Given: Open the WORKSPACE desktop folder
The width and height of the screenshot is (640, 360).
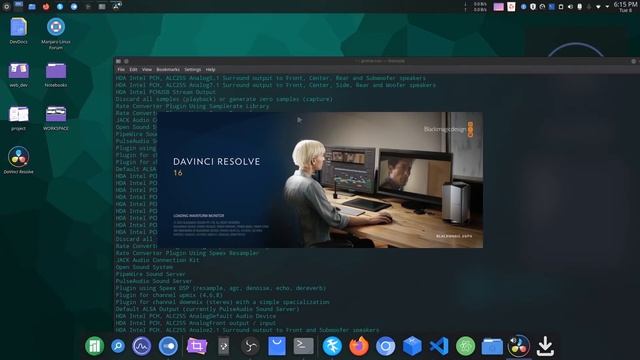Looking at the screenshot, I should click(56, 118).
